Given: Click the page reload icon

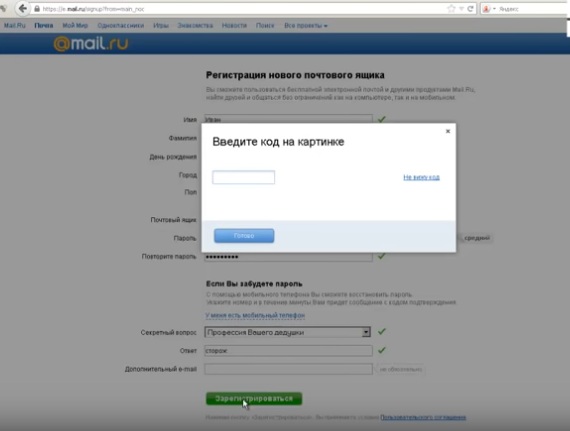Looking at the screenshot, I should pos(470,9).
